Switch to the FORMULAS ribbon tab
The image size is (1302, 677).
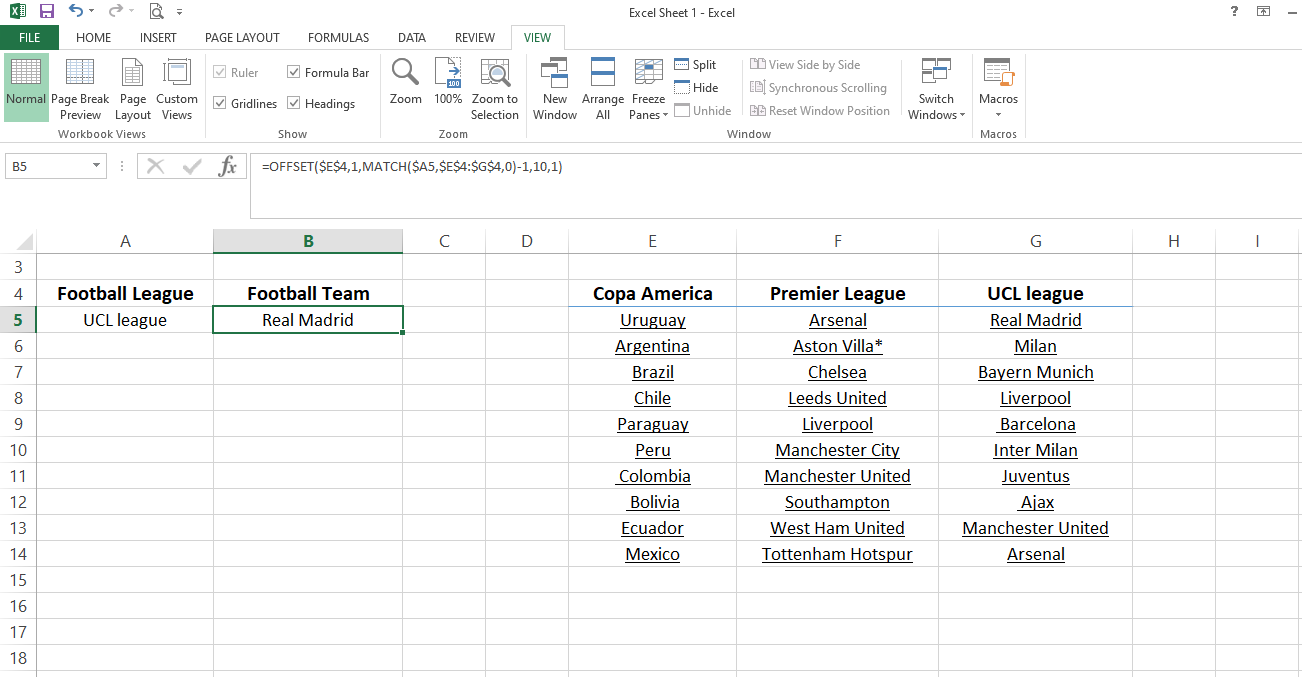pos(338,37)
